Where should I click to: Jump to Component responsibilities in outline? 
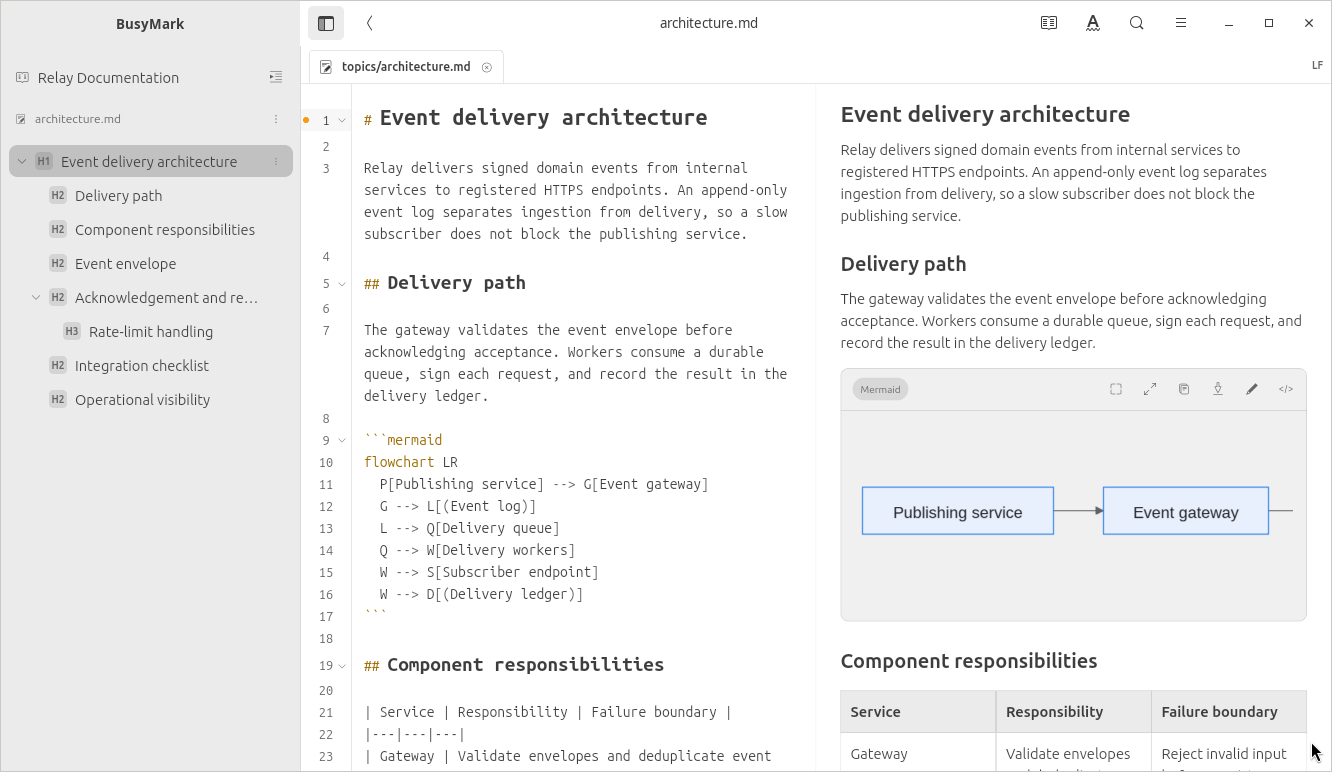click(x=165, y=229)
